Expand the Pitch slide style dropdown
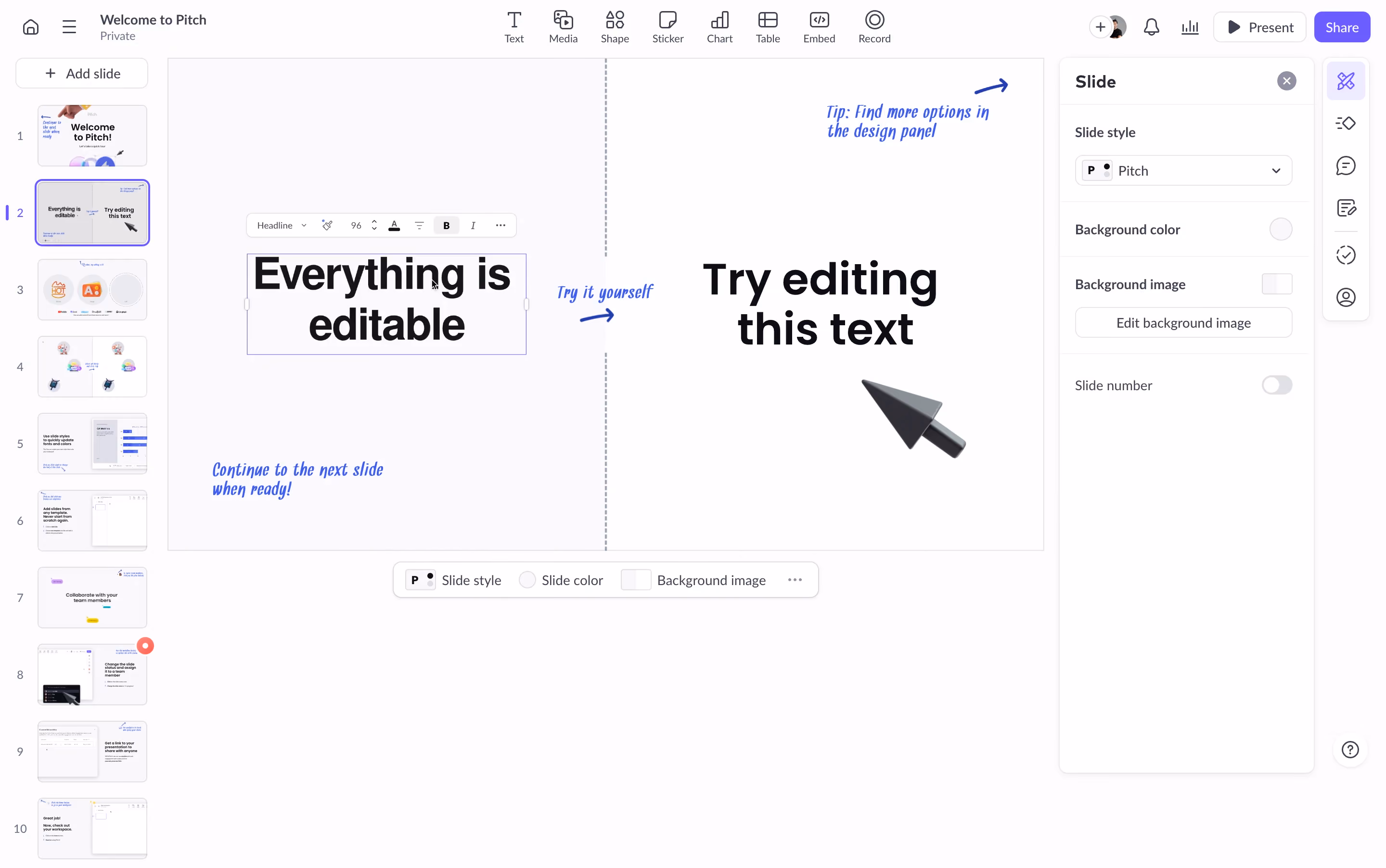The height and width of the screenshot is (868, 1386). click(x=1183, y=170)
